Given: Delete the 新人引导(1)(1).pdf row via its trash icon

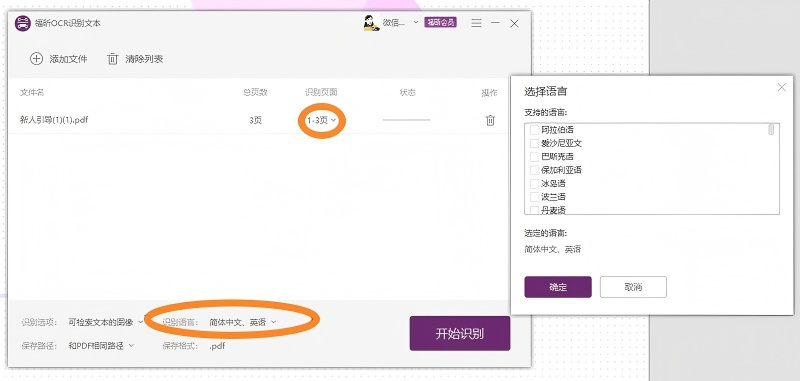Looking at the screenshot, I should (x=490, y=120).
